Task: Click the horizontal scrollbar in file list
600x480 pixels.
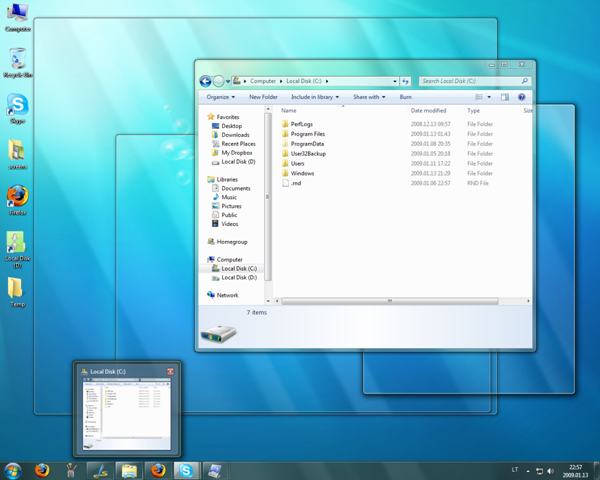Action: (x=390, y=301)
